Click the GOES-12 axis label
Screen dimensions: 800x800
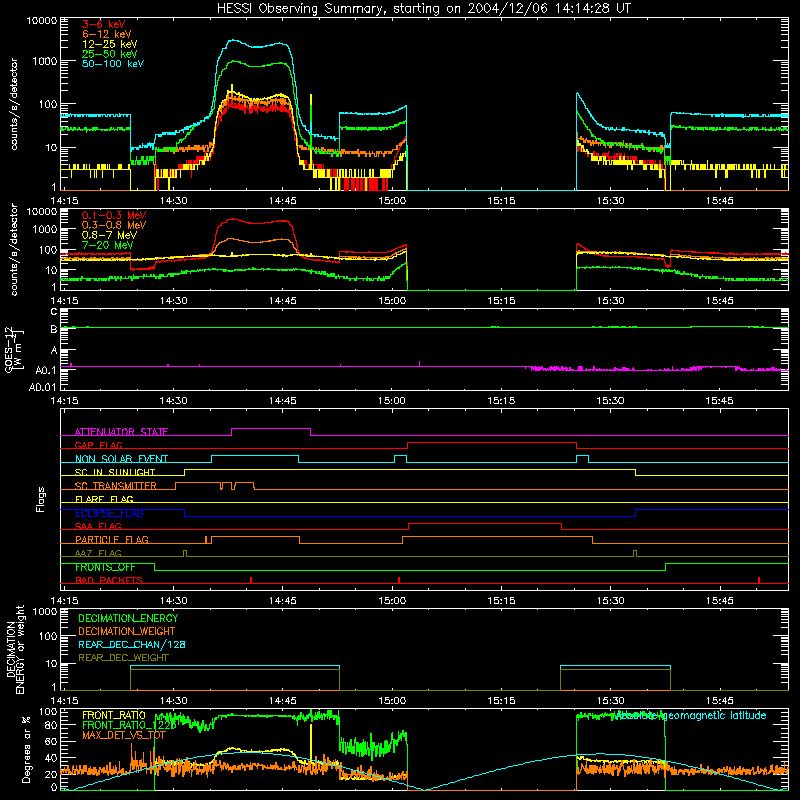[14, 349]
